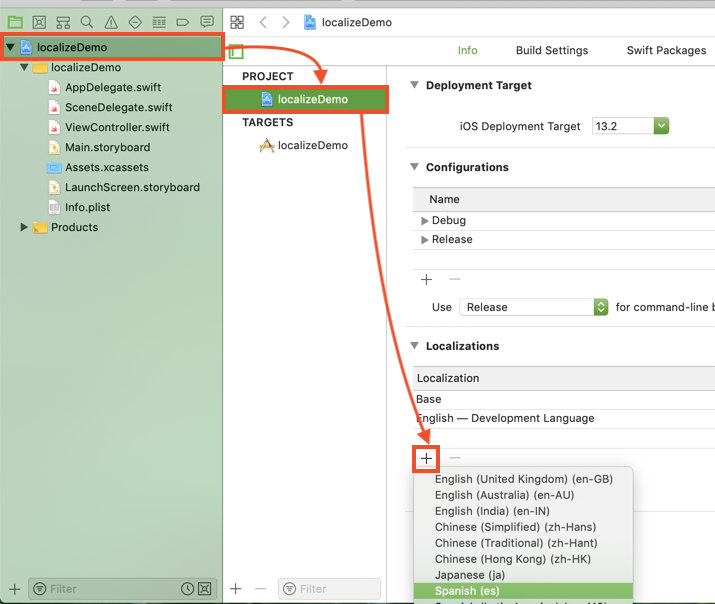Viewport: 715px width, 604px height.
Task: Expand the Products folder
Action: (24, 227)
